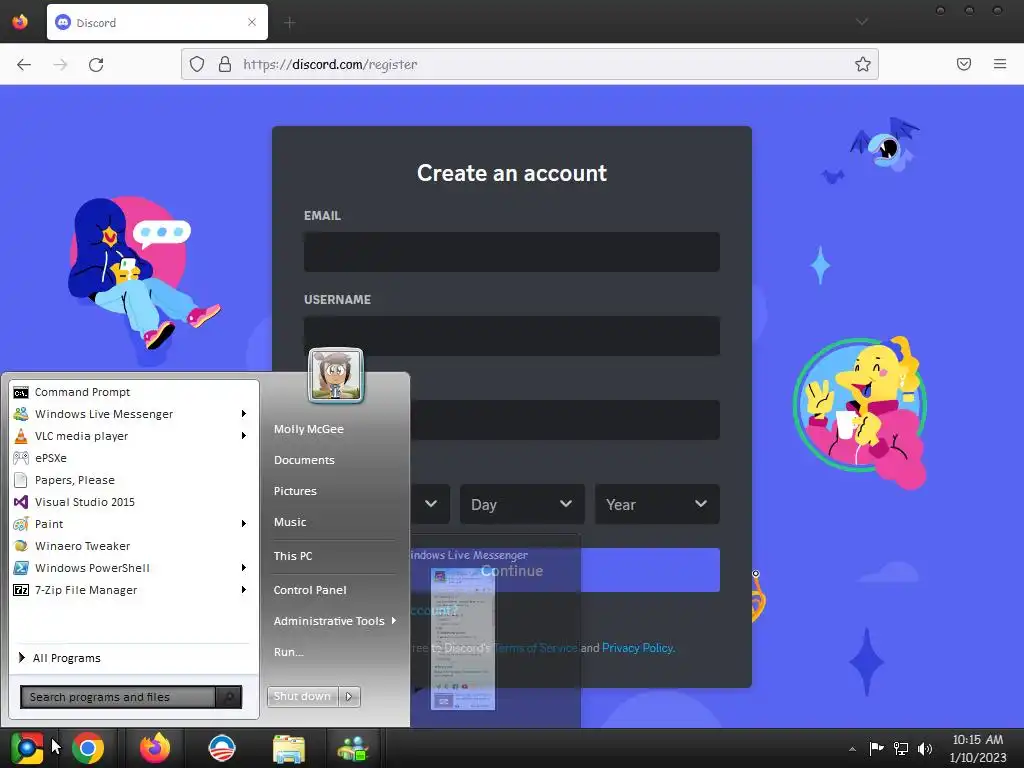
Task: Expand Windows Live Messenger submenu arrow
Action: 244,414
